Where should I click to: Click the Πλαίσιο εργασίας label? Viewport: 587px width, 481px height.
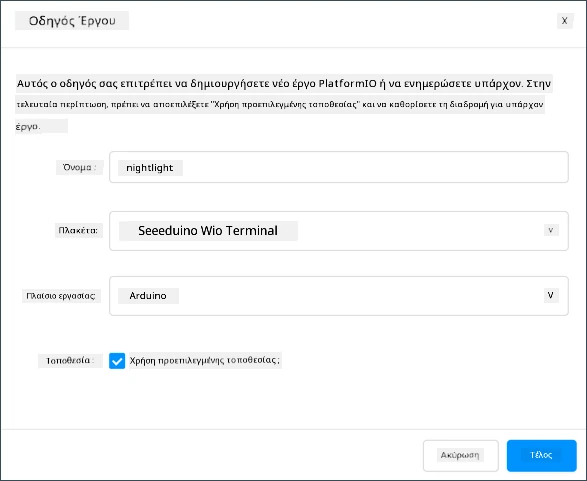coord(61,296)
